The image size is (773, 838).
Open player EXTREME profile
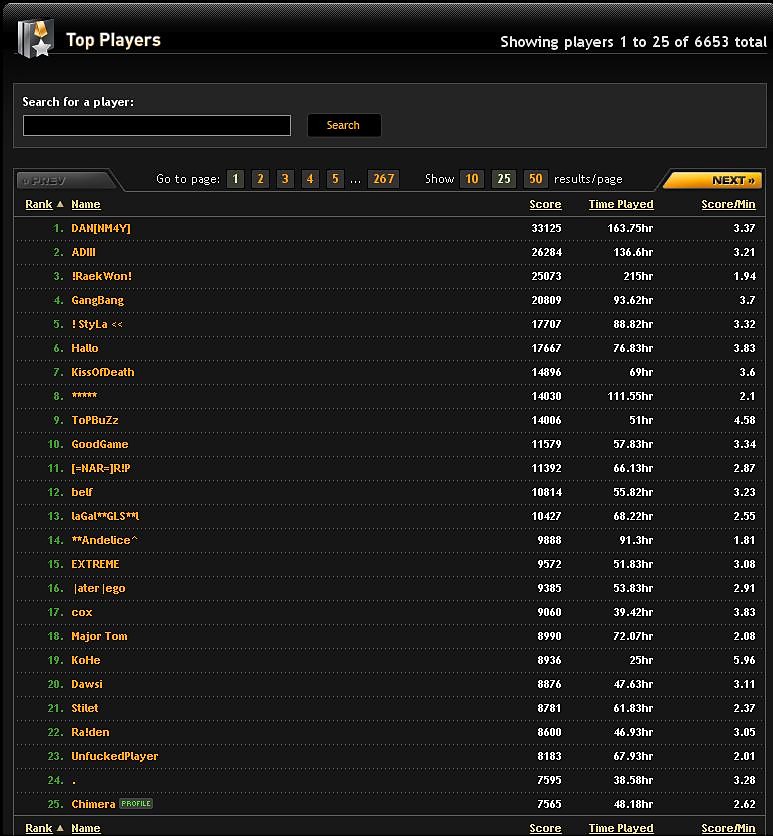coord(95,564)
